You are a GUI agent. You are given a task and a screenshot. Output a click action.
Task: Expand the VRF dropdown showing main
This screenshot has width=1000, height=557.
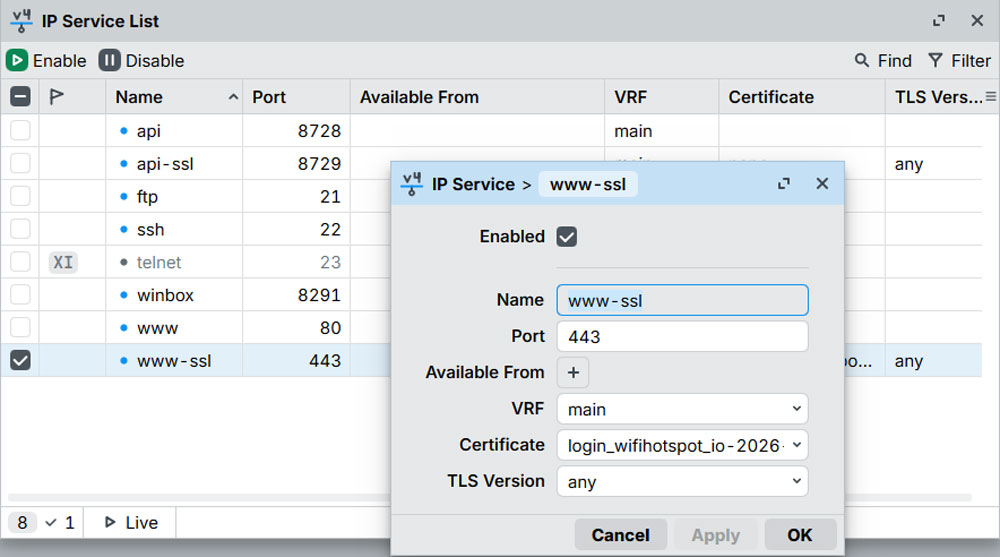click(x=682, y=409)
